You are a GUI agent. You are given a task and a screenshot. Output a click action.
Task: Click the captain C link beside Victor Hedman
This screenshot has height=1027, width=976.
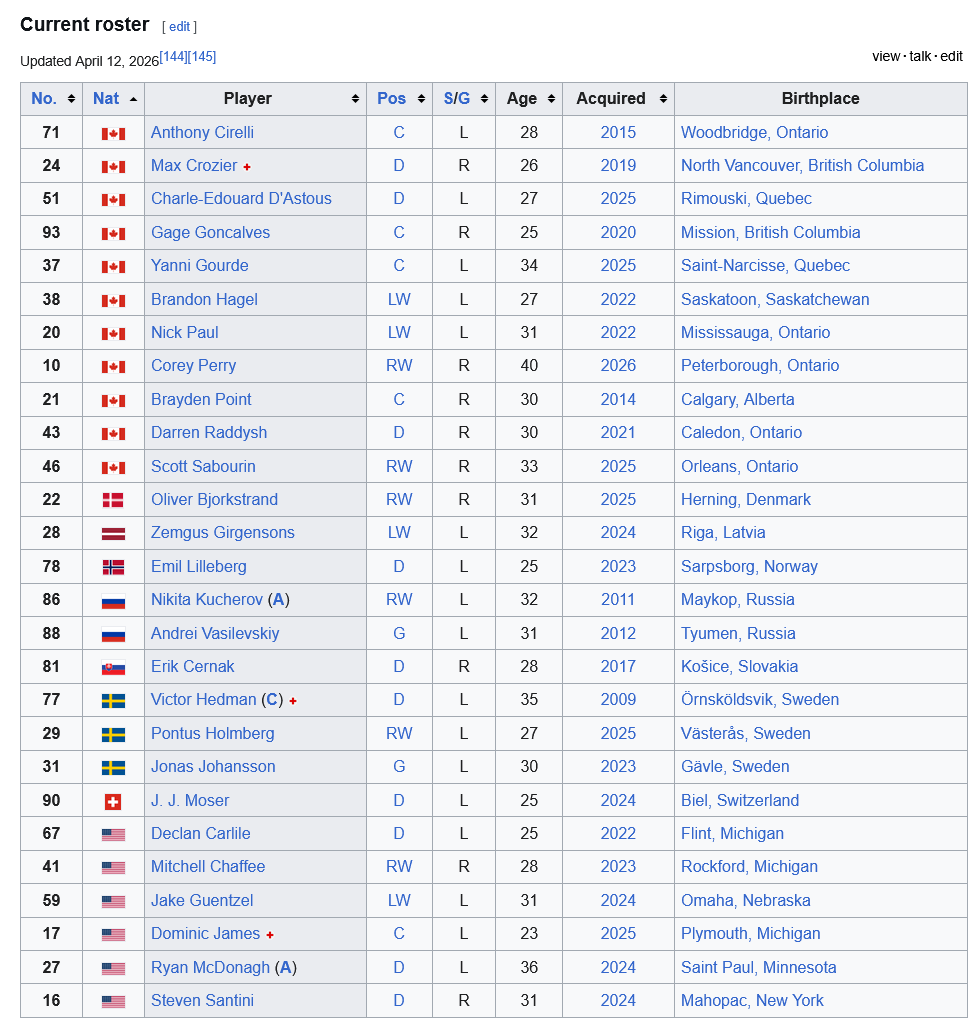272,700
